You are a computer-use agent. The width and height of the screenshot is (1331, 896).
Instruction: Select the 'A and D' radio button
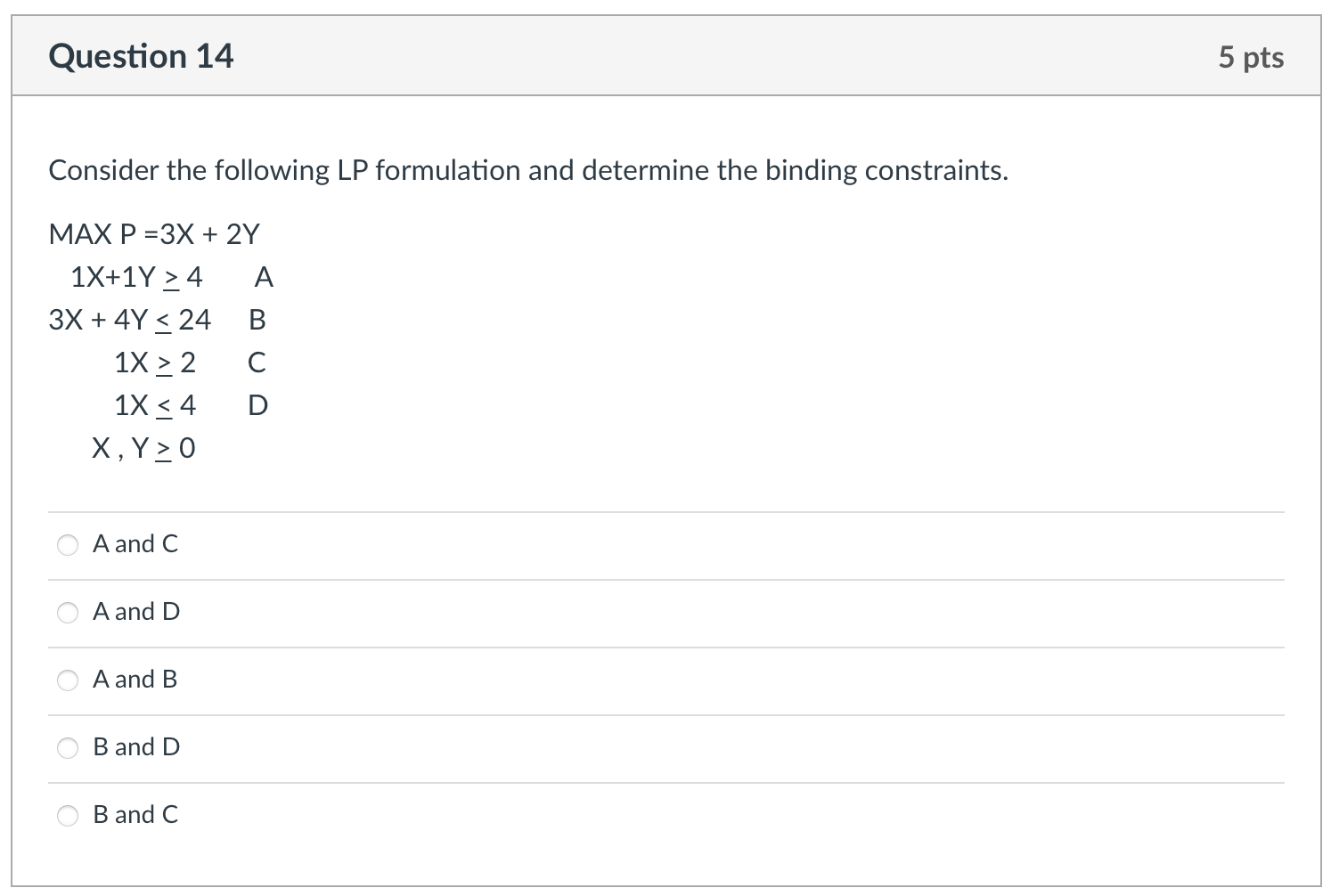click(x=68, y=612)
